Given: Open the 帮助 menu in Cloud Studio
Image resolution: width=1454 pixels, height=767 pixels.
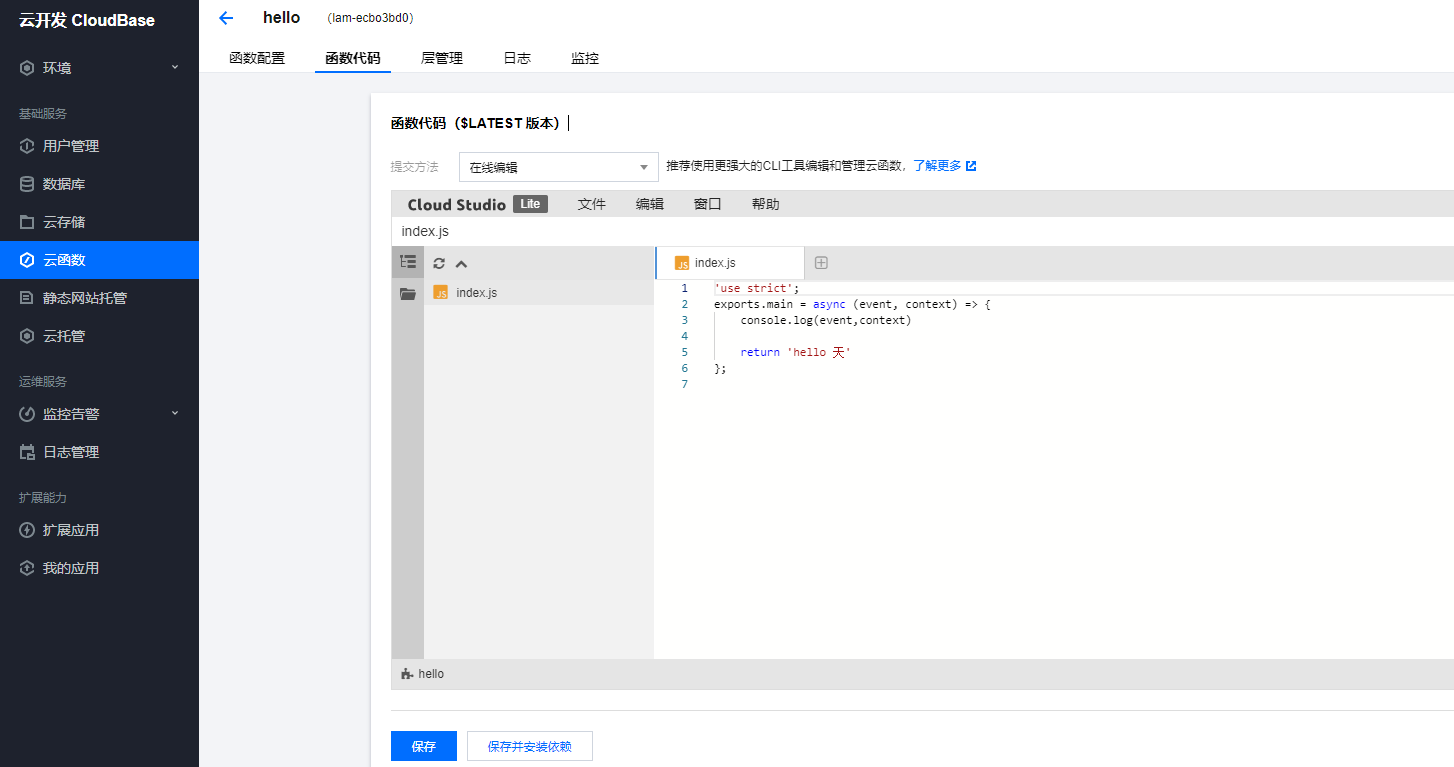Looking at the screenshot, I should point(765,203).
